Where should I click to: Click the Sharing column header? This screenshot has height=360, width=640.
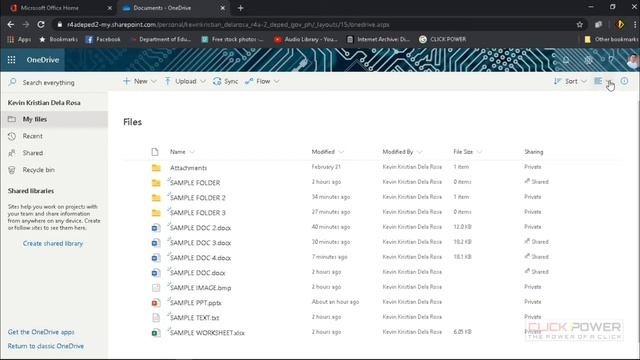533,152
